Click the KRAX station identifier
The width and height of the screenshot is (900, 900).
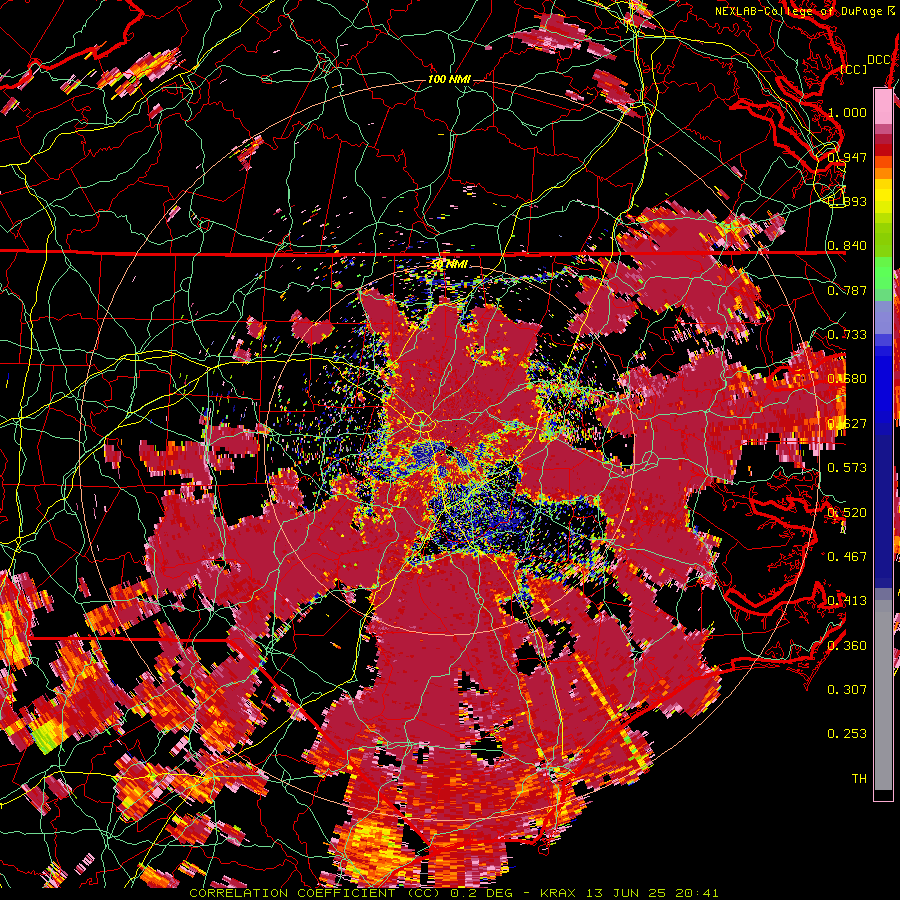[556, 893]
